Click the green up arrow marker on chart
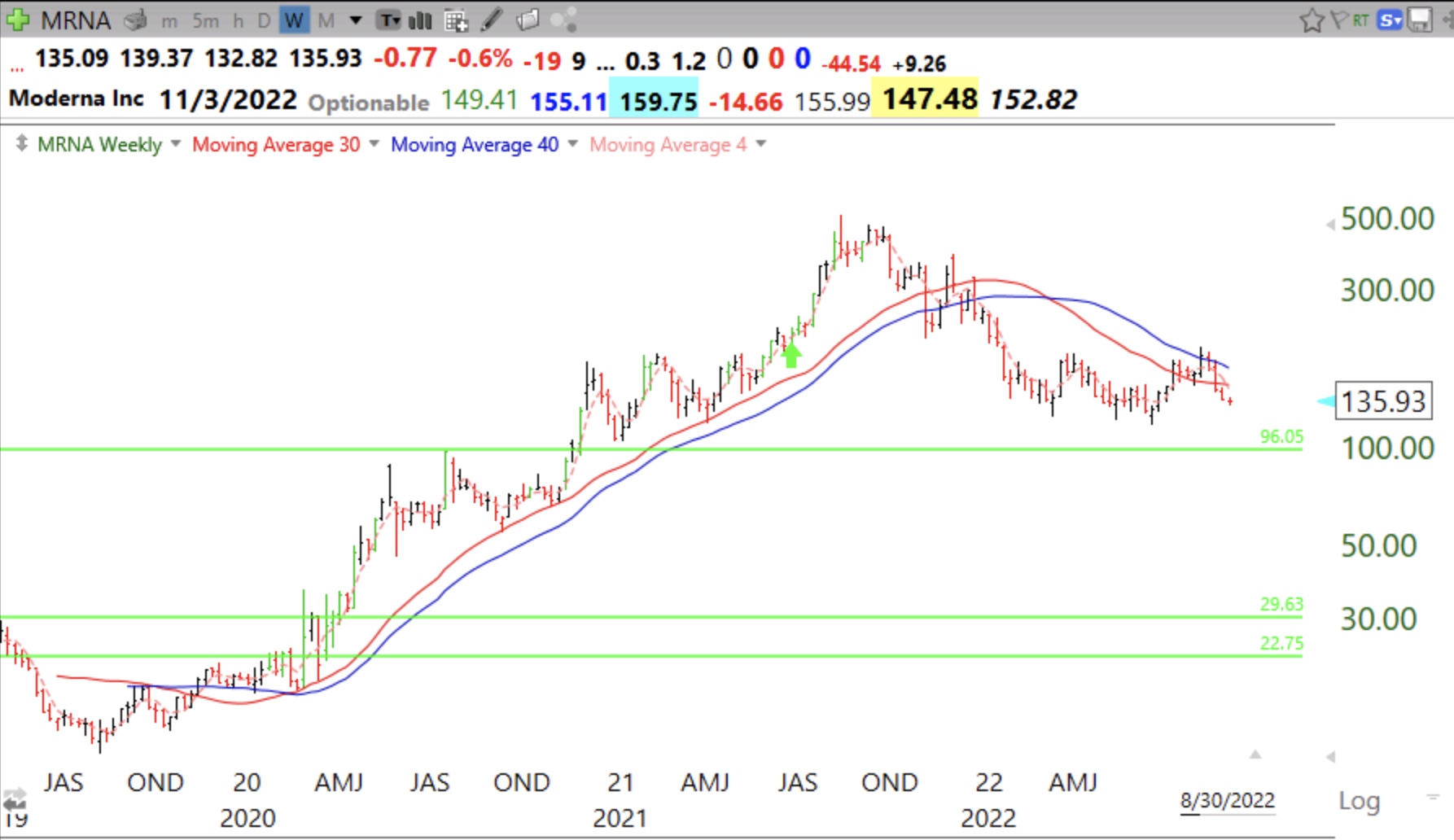 [791, 355]
